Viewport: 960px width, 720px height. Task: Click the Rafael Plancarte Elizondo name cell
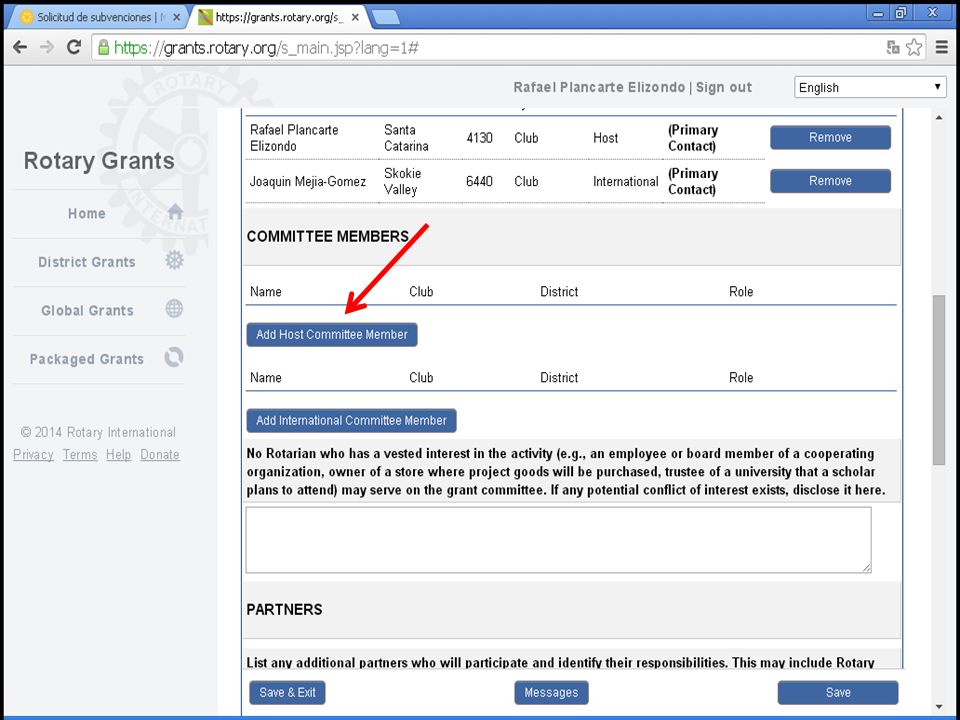pos(294,138)
